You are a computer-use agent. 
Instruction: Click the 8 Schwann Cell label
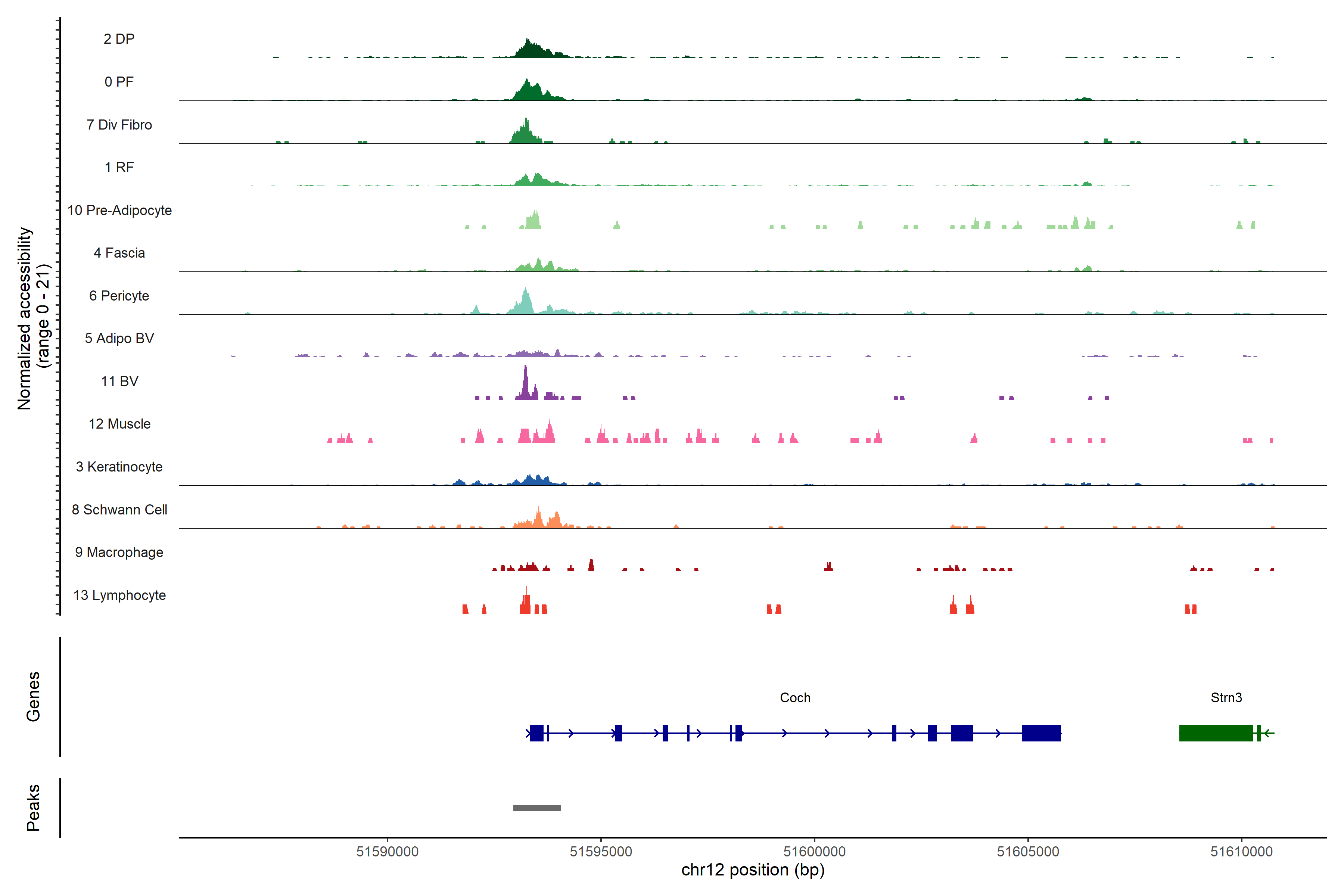[x=119, y=510]
